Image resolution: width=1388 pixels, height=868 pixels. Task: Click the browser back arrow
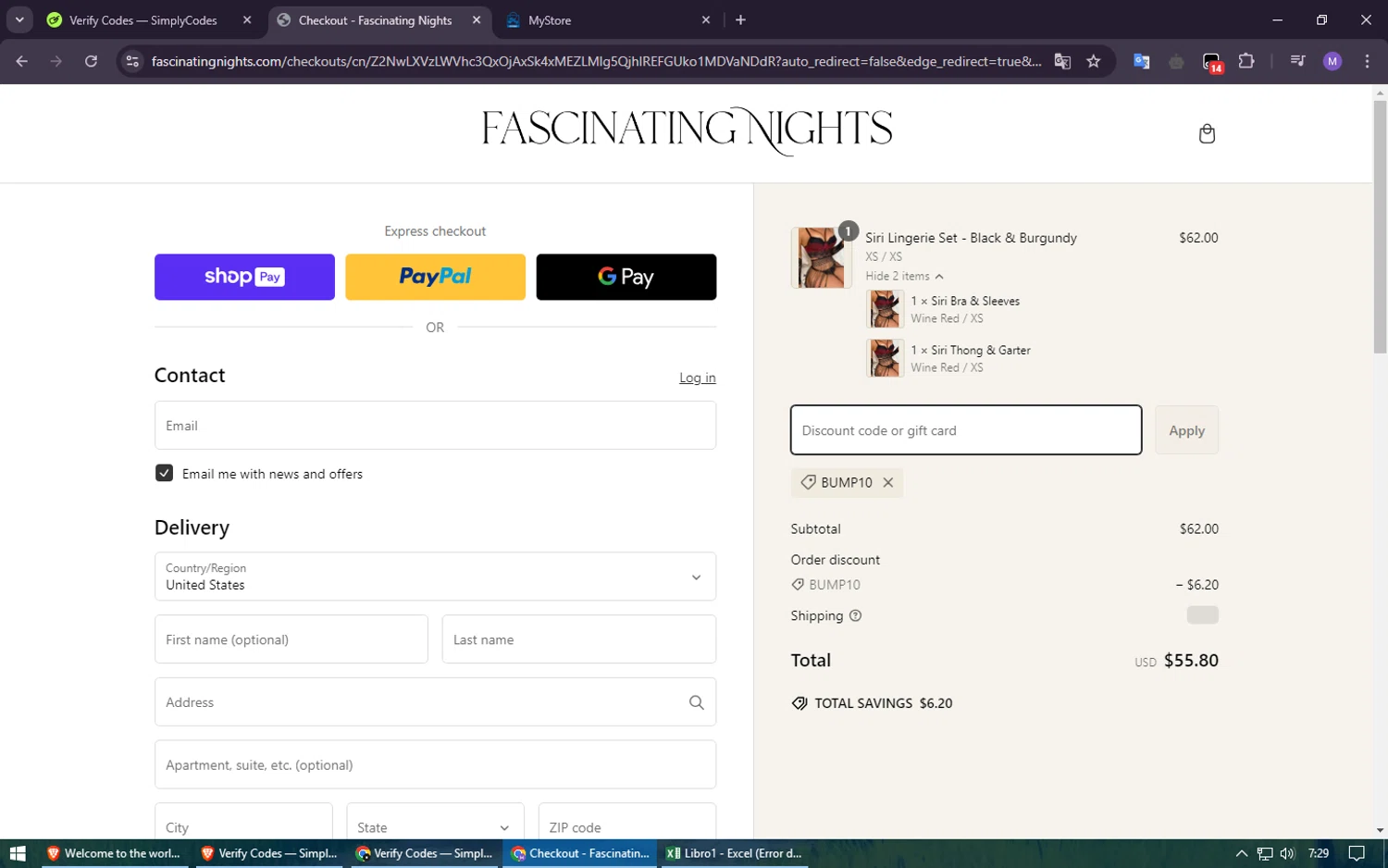click(x=22, y=61)
